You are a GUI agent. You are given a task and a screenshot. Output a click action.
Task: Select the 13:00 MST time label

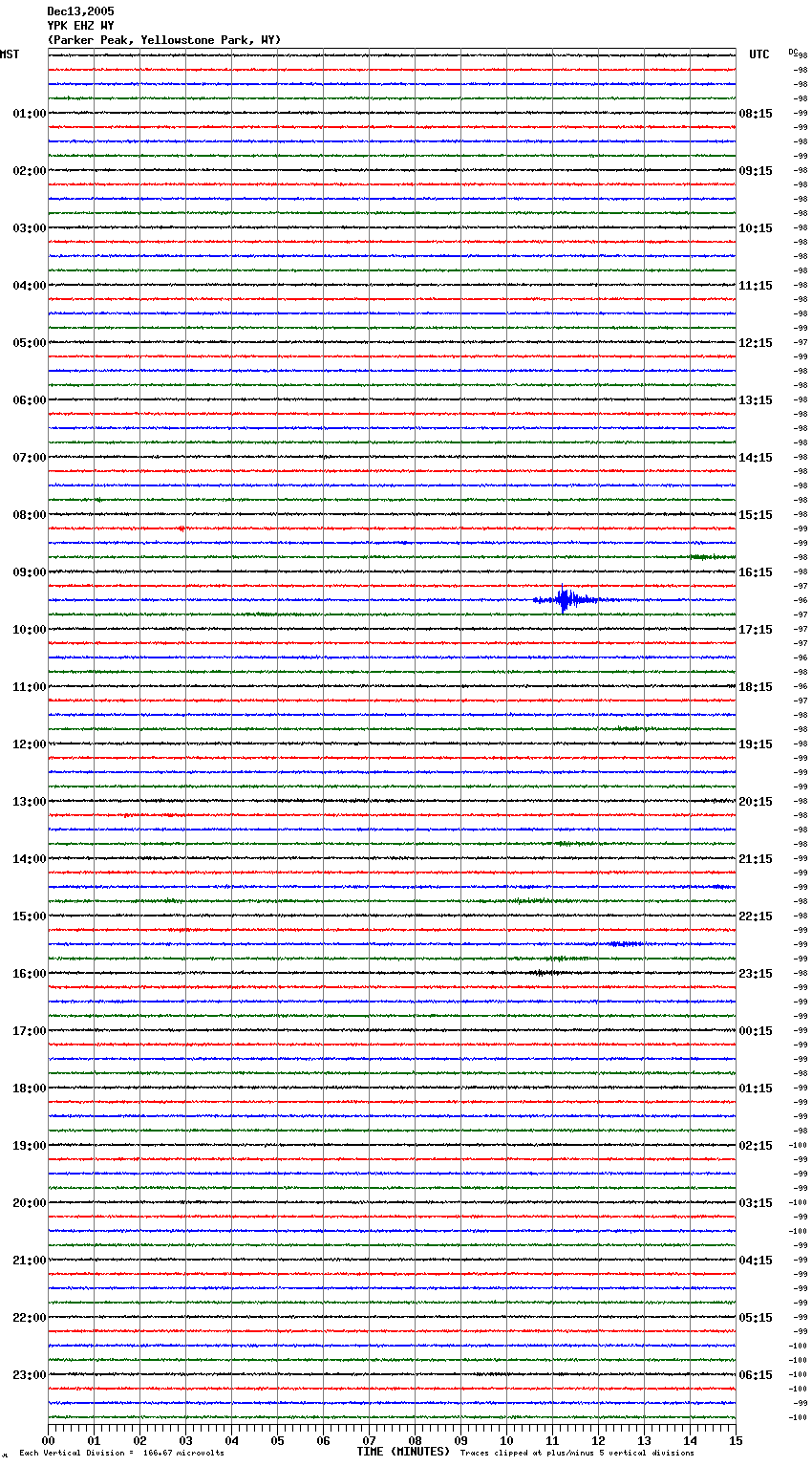[x=29, y=802]
